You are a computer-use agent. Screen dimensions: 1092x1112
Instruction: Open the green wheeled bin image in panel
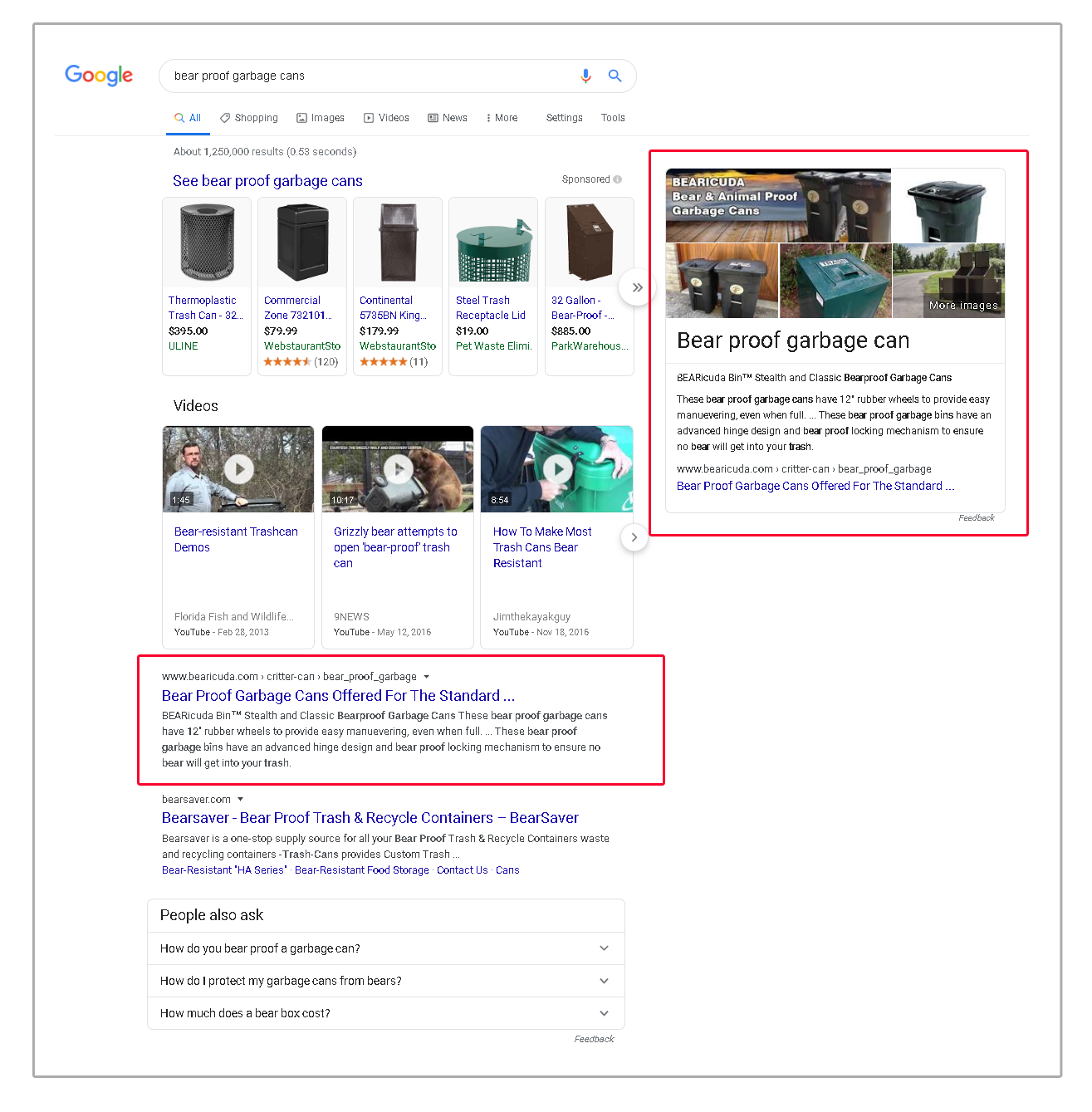(x=948, y=205)
